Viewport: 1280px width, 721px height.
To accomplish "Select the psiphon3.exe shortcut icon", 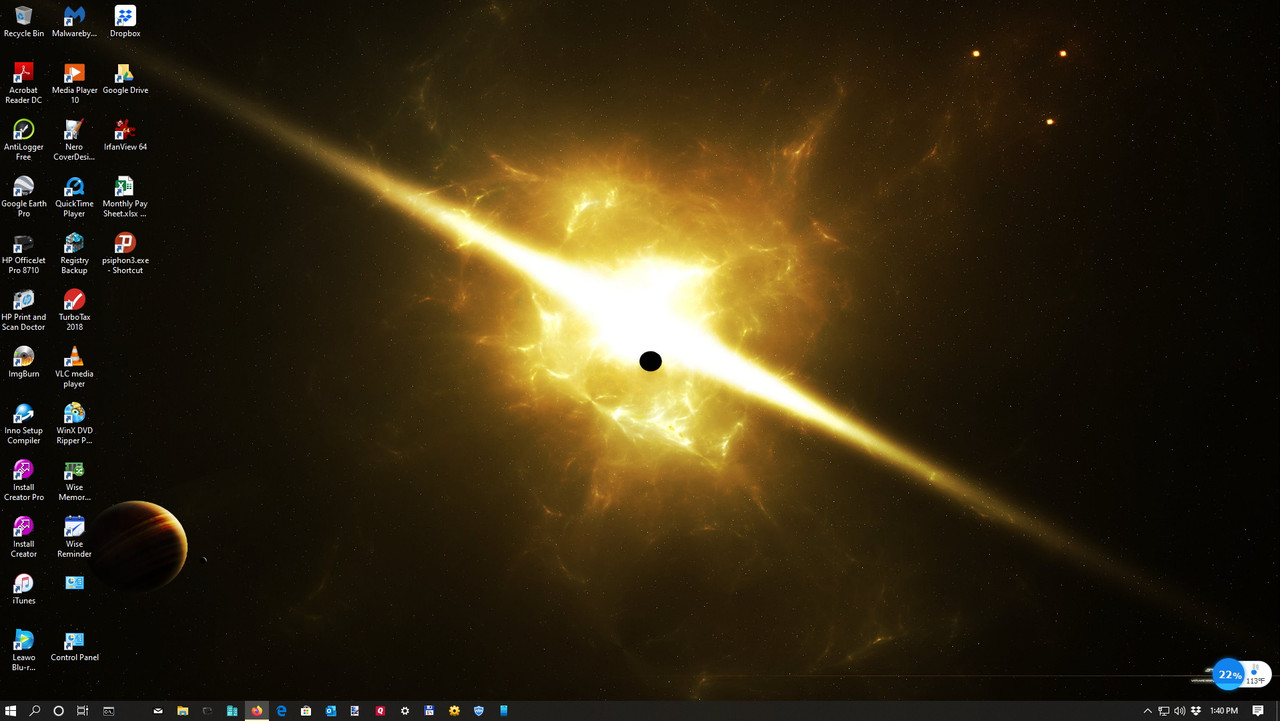I will [x=125, y=253].
